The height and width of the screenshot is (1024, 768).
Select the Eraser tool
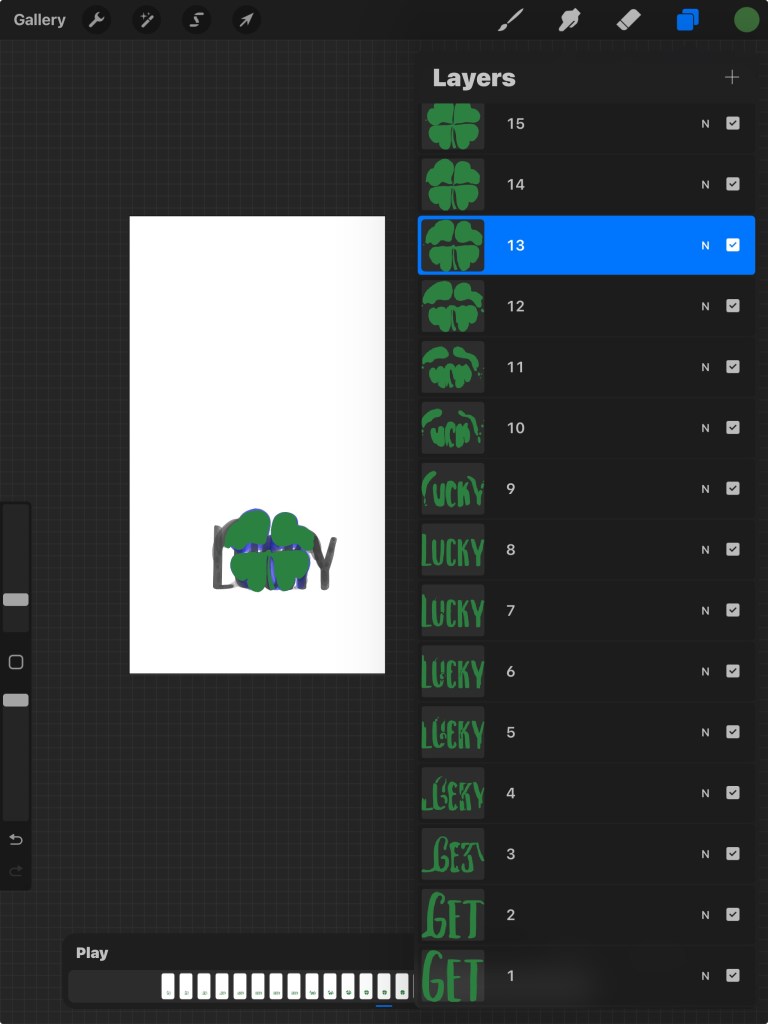628,20
